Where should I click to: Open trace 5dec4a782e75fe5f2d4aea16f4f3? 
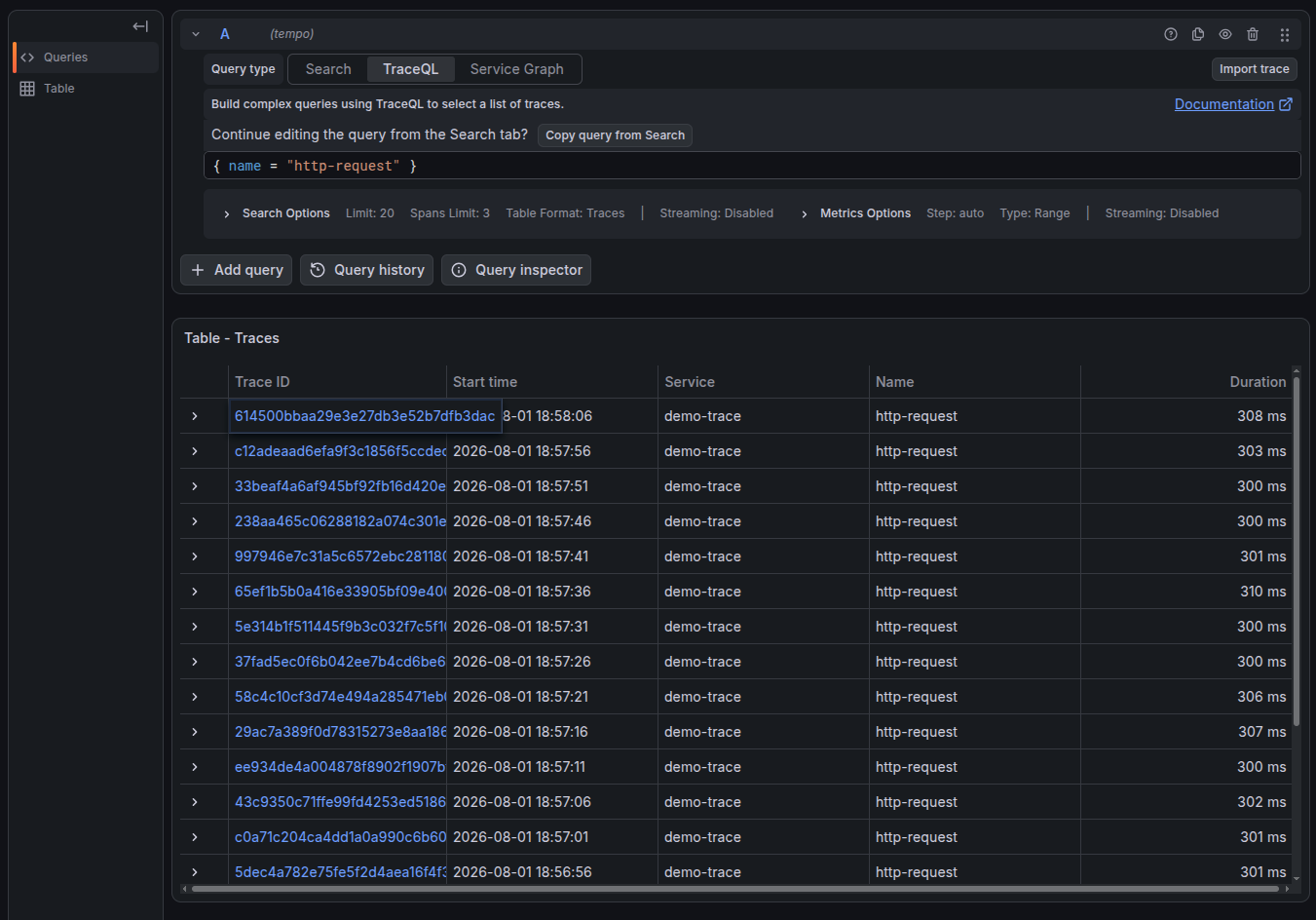(x=340, y=872)
